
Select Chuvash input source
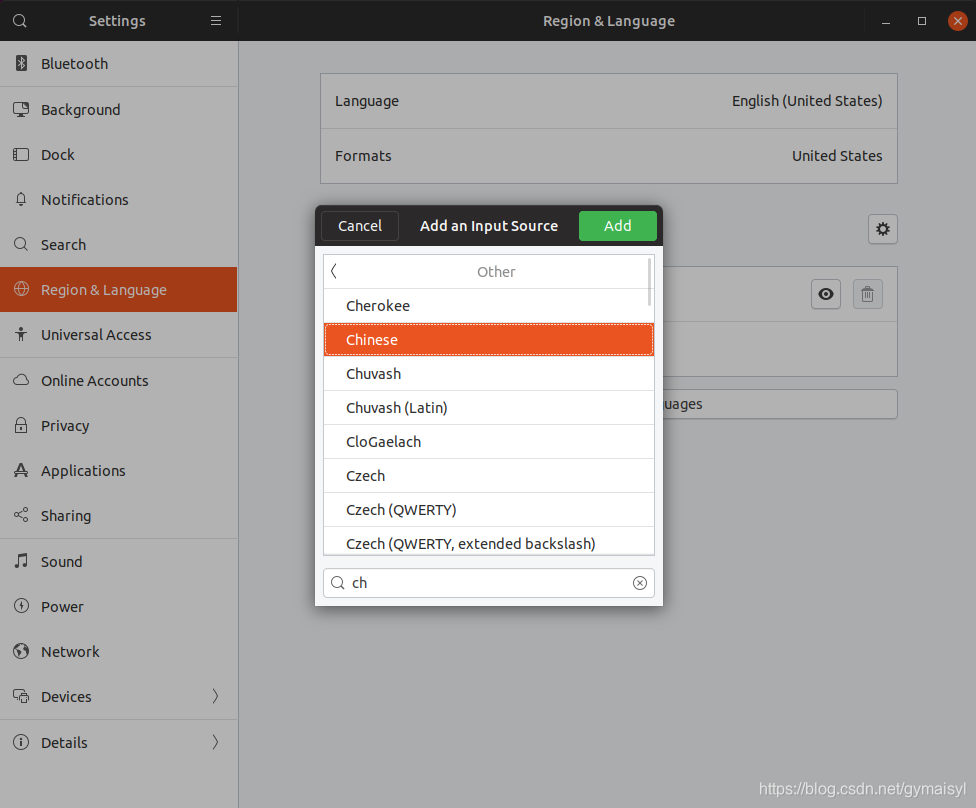coord(489,373)
